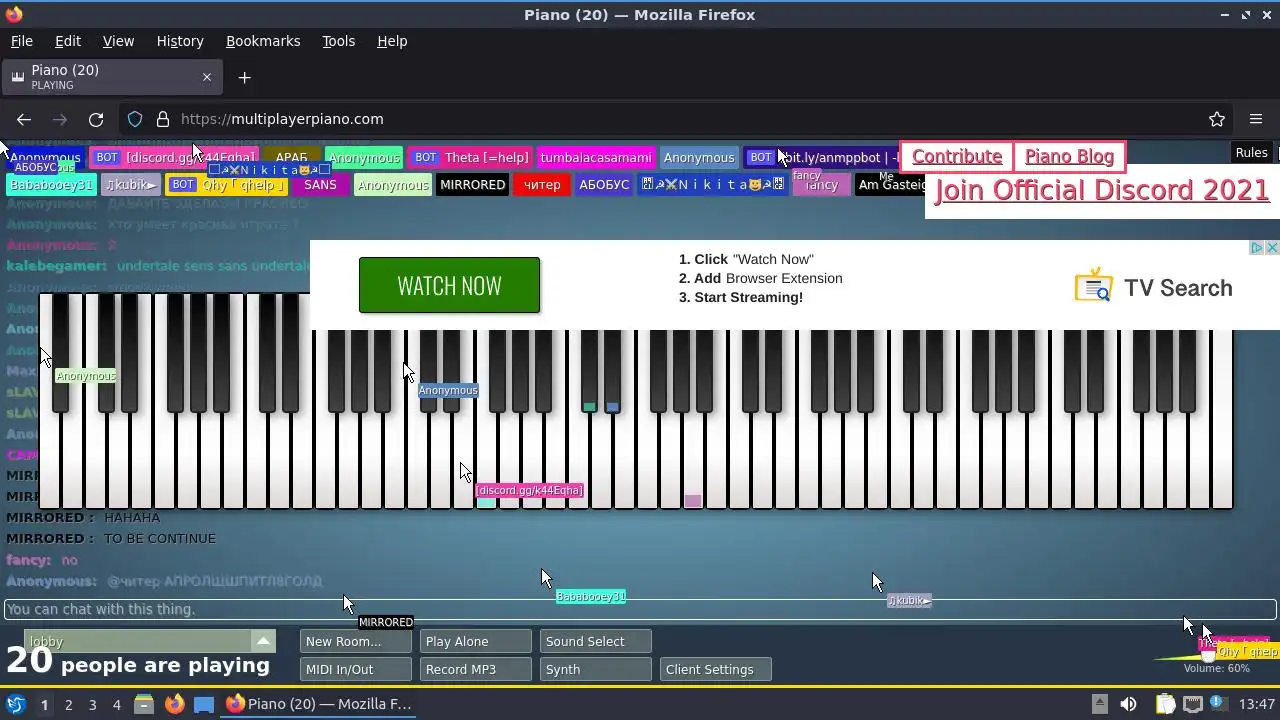Open Join Official Discord 2021 link
Image resolution: width=1280 pixels, height=720 pixels.
point(1101,190)
